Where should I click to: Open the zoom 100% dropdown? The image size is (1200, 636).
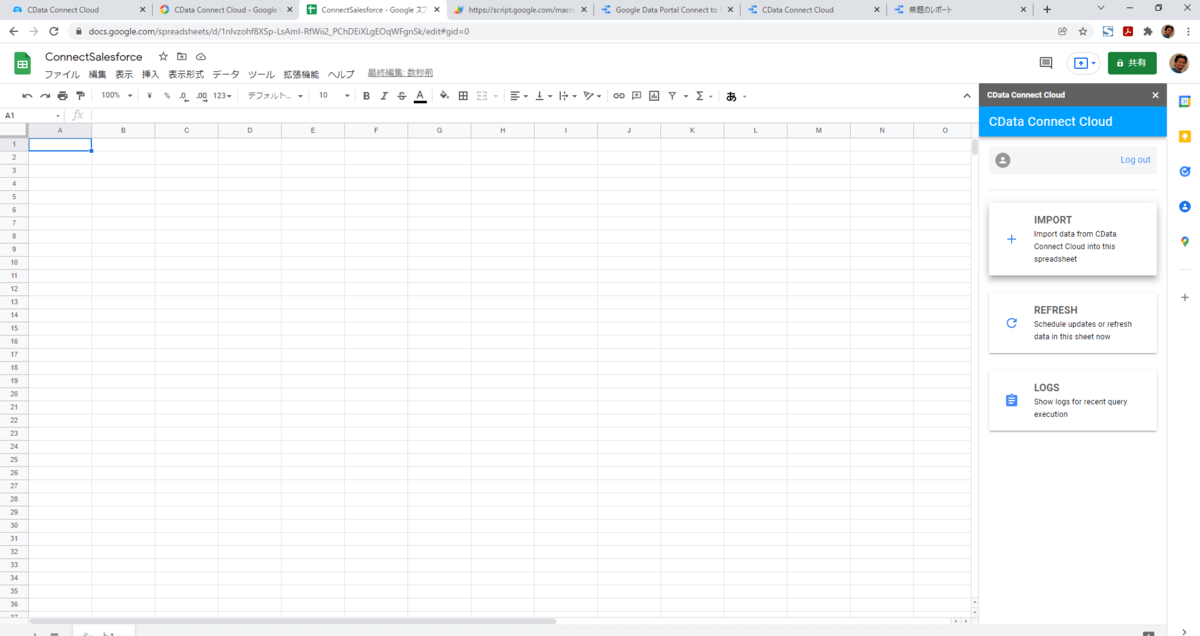tap(116, 96)
